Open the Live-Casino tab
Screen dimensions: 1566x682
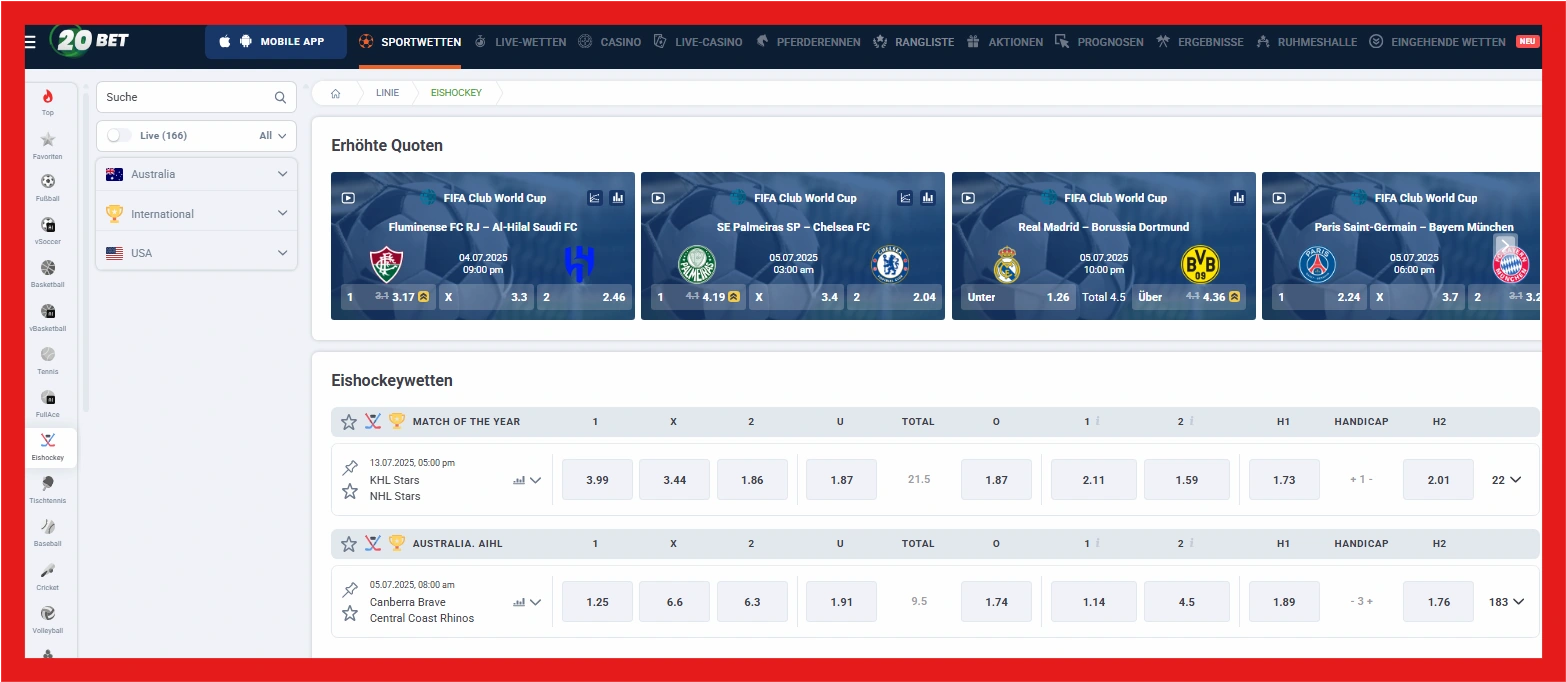tap(698, 42)
